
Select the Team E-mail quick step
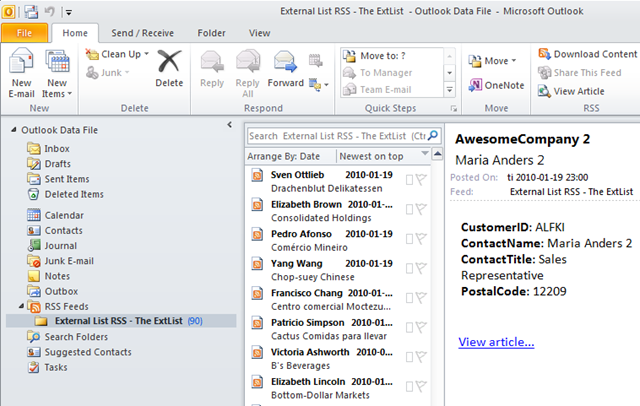click(392, 89)
